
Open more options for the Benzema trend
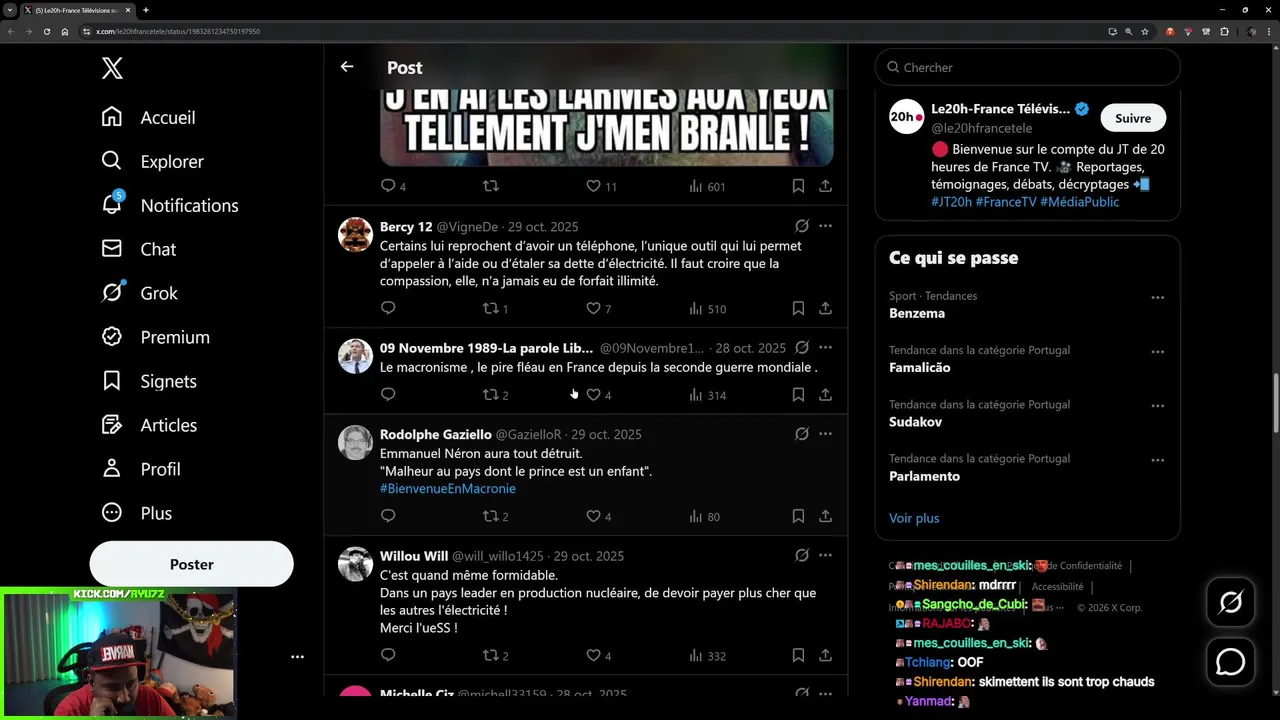pyautogui.click(x=1157, y=297)
